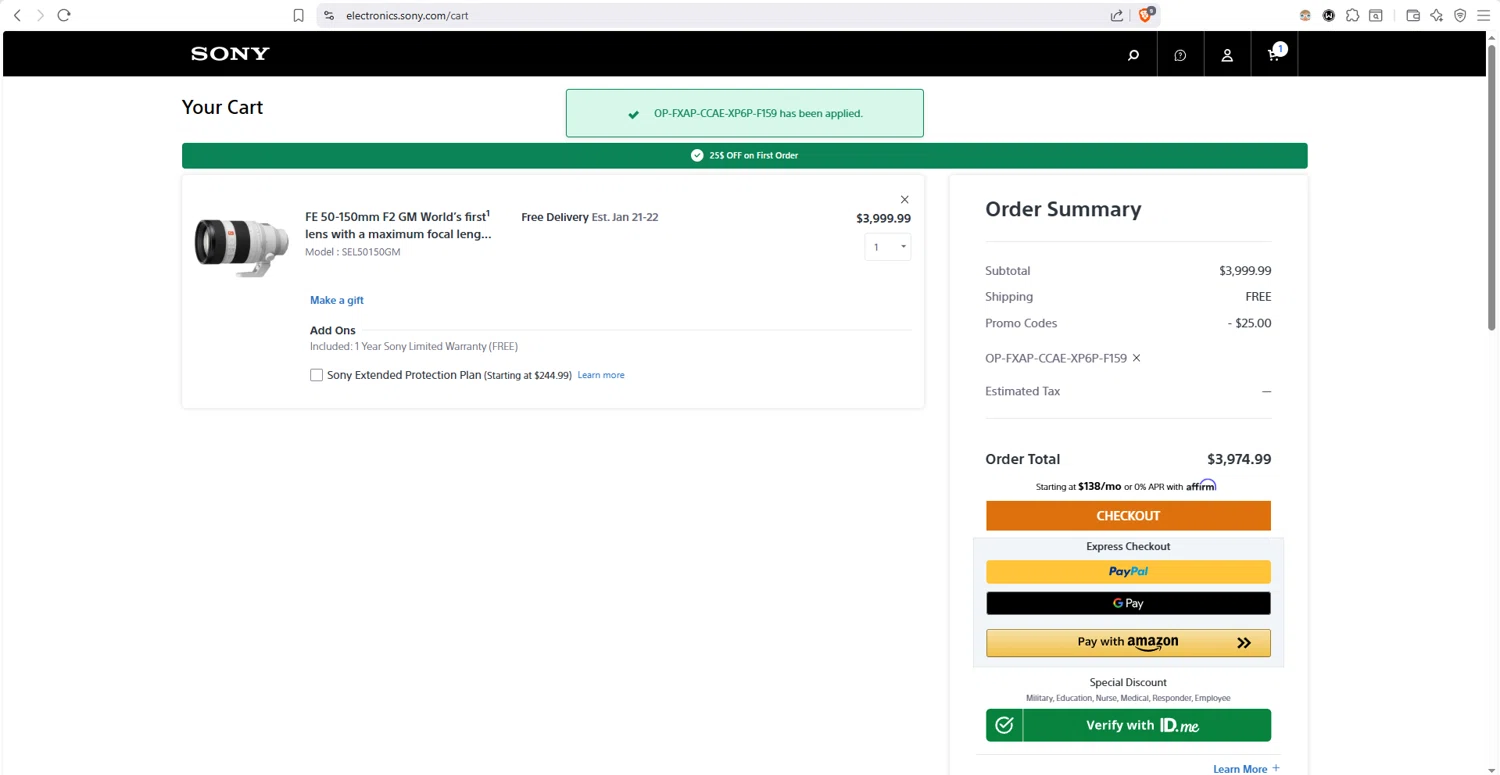This screenshot has width=1500, height=775.
Task: Click the lens product thumbnail
Action: click(241, 245)
